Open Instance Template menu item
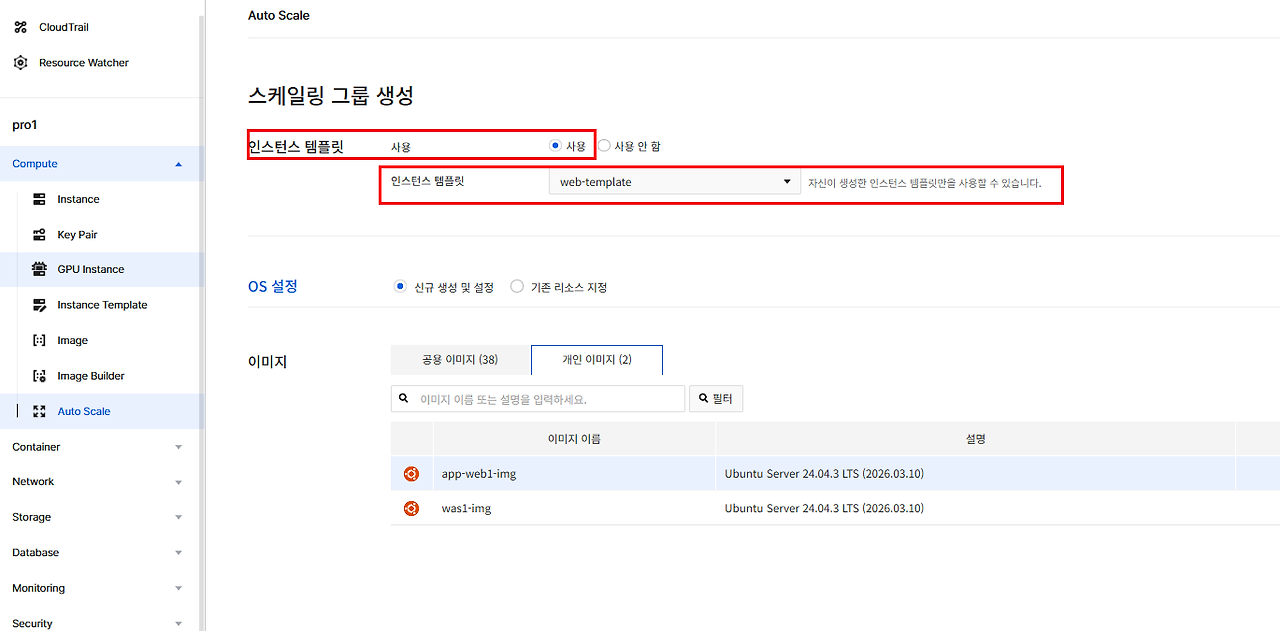The image size is (1280, 631). [102, 305]
